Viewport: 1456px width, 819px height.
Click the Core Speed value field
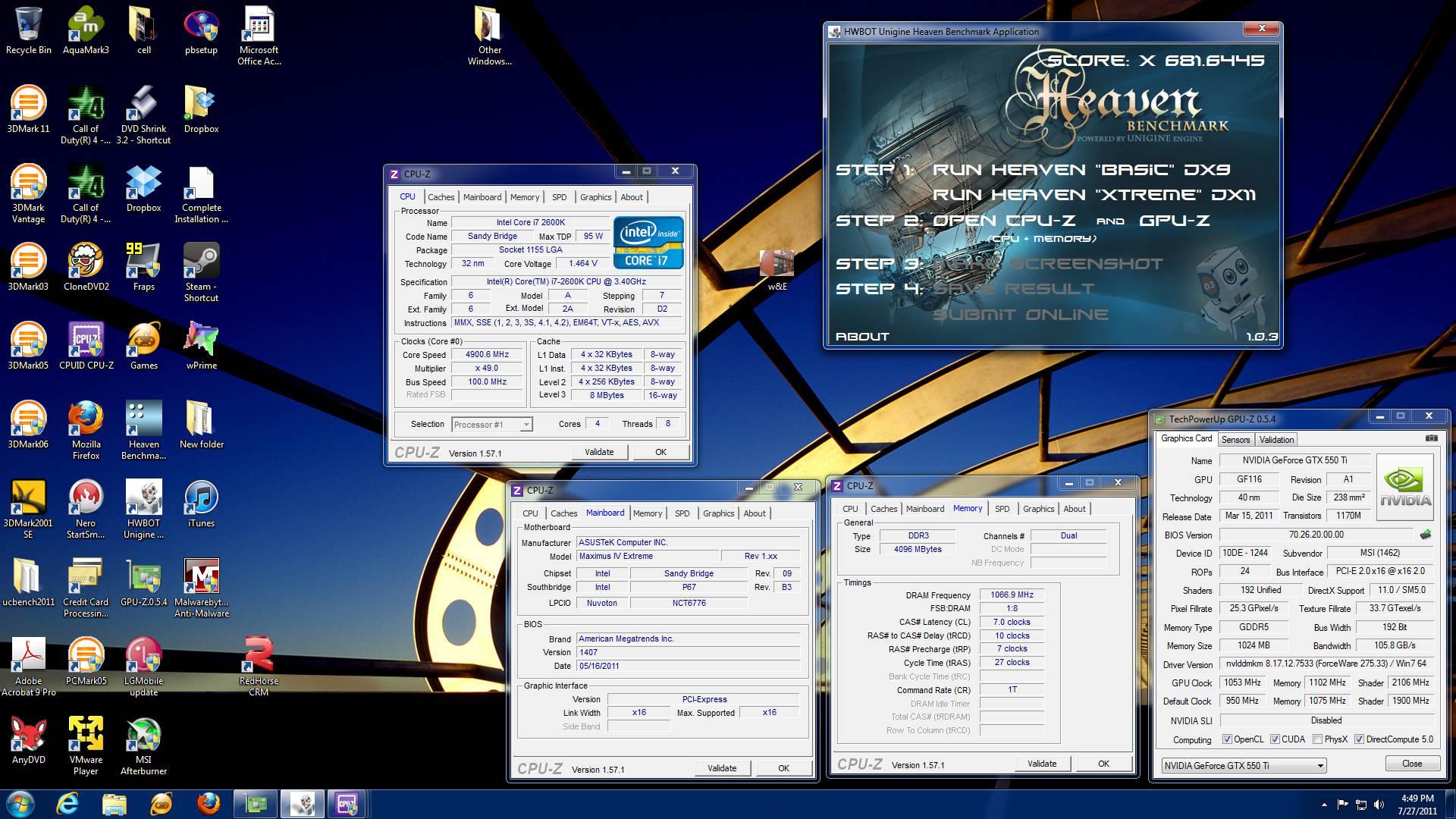(x=488, y=355)
